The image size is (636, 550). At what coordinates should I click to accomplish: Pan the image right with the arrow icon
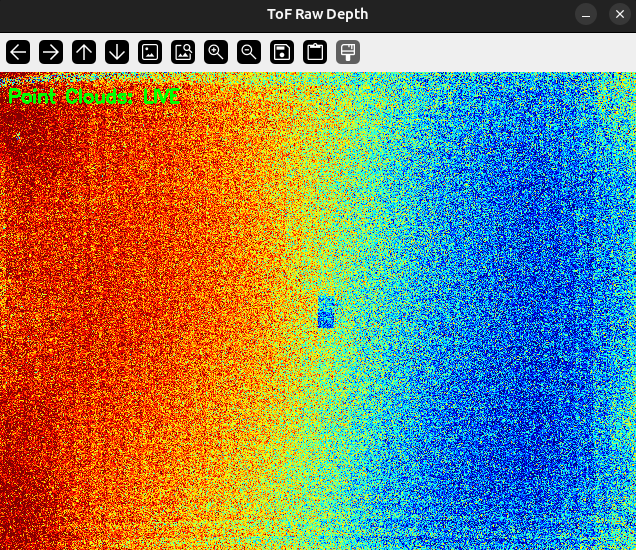click(51, 52)
